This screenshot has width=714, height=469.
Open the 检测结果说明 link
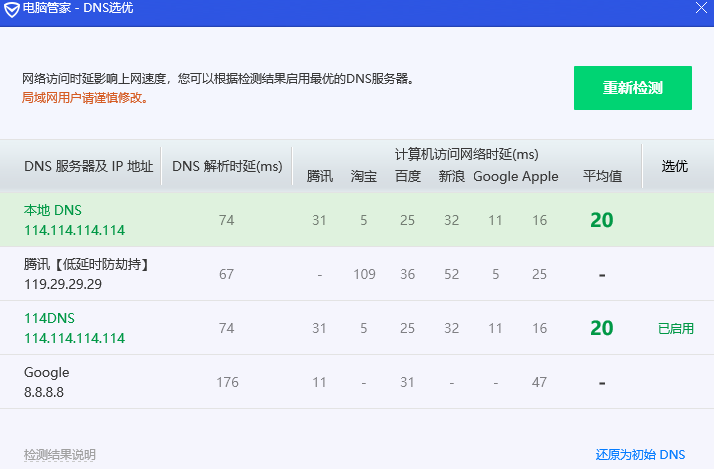tap(60, 454)
